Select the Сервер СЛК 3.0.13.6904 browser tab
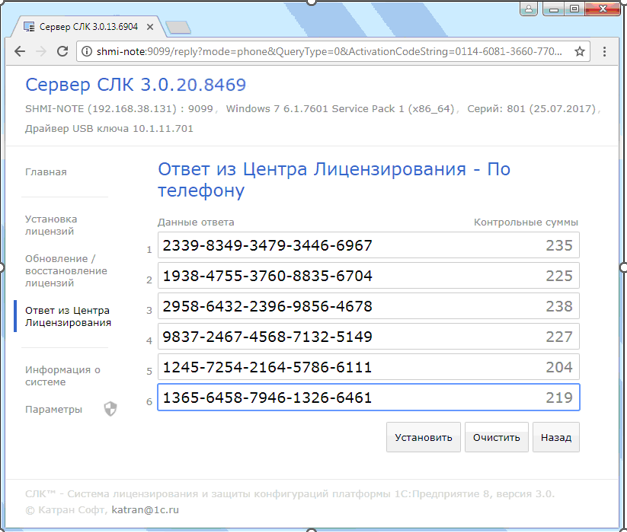 pos(88,27)
